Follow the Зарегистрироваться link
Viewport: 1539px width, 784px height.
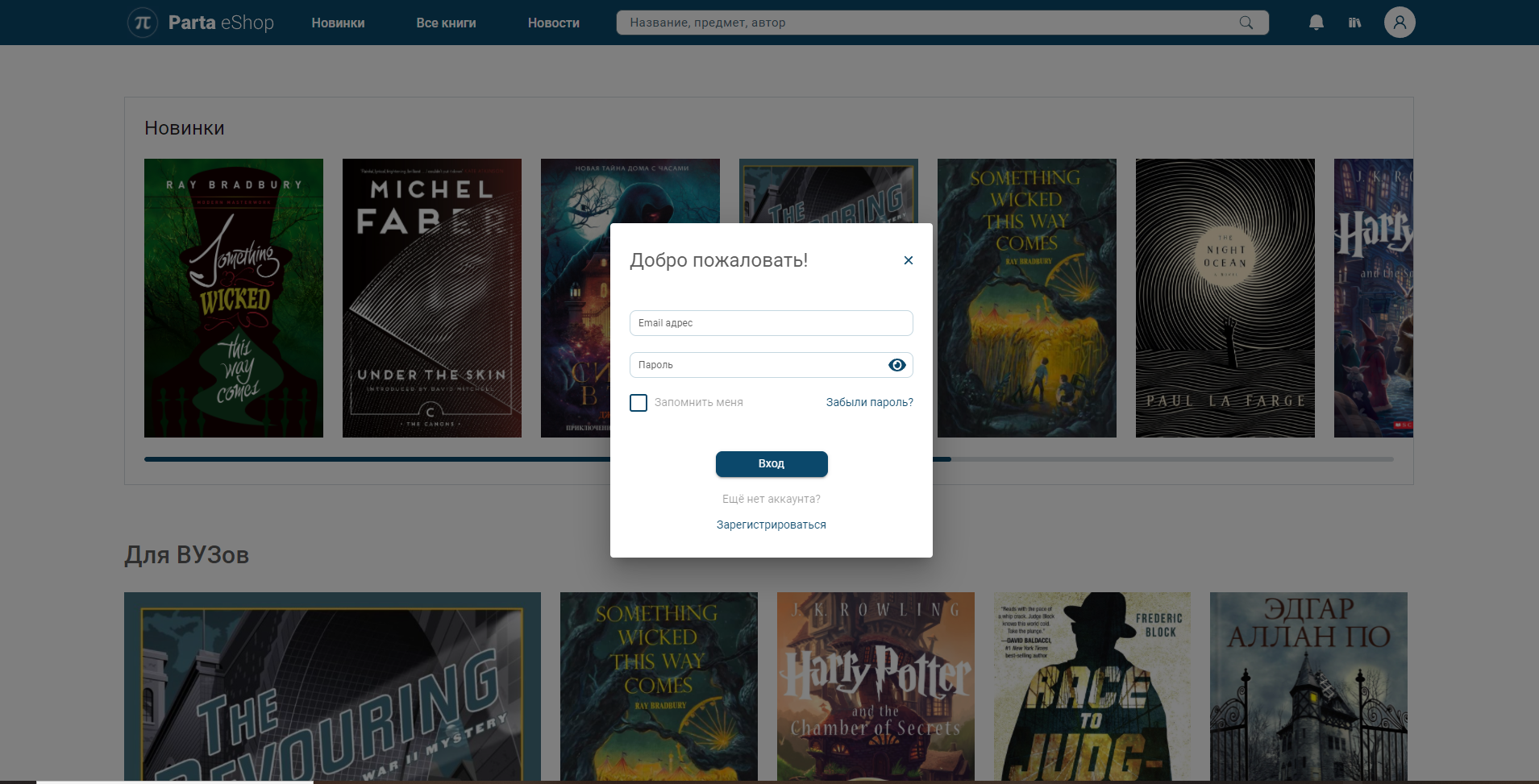(x=772, y=525)
